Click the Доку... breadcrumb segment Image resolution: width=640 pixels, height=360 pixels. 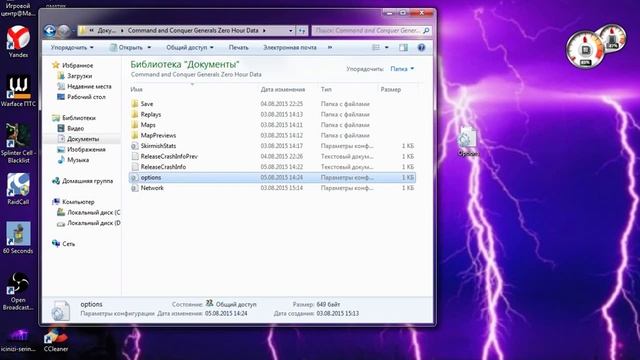pyautogui.click(x=106, y=31)
